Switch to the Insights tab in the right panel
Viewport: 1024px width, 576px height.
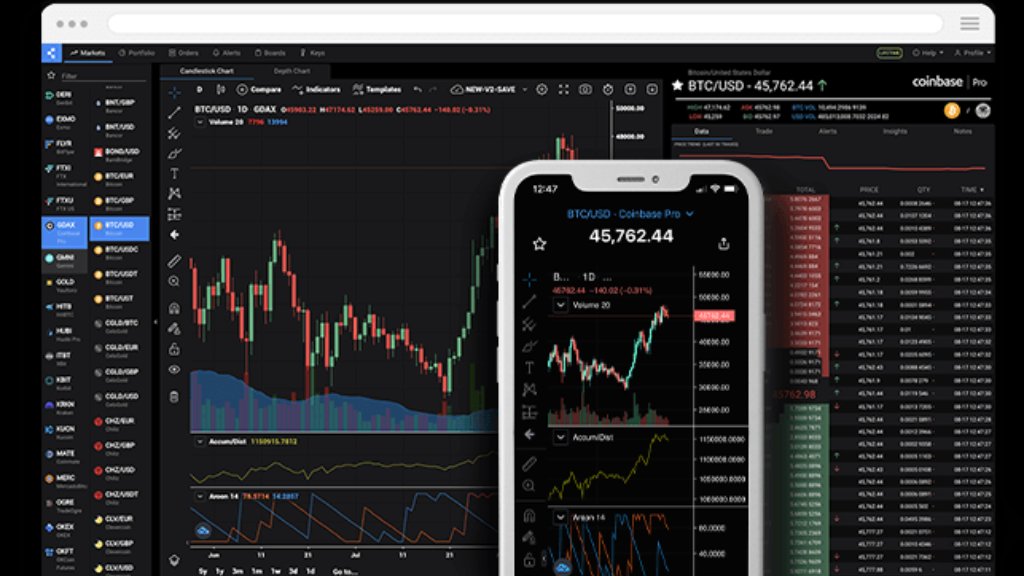pyautogui.click(x=895, y=131)
